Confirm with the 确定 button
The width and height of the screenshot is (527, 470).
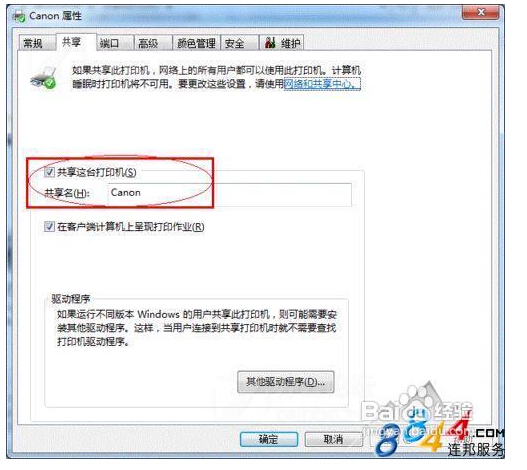coord(269,439)
